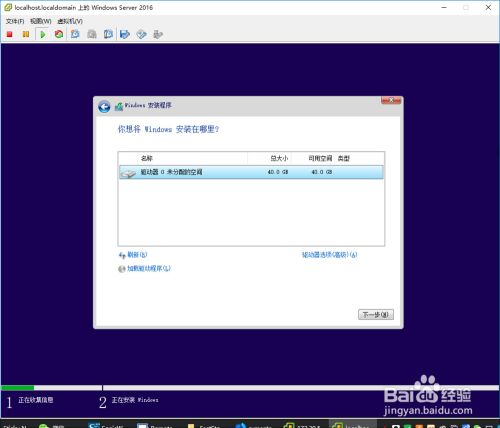Click the 40.0 GB total size value
500x428 pixels.
278,172
